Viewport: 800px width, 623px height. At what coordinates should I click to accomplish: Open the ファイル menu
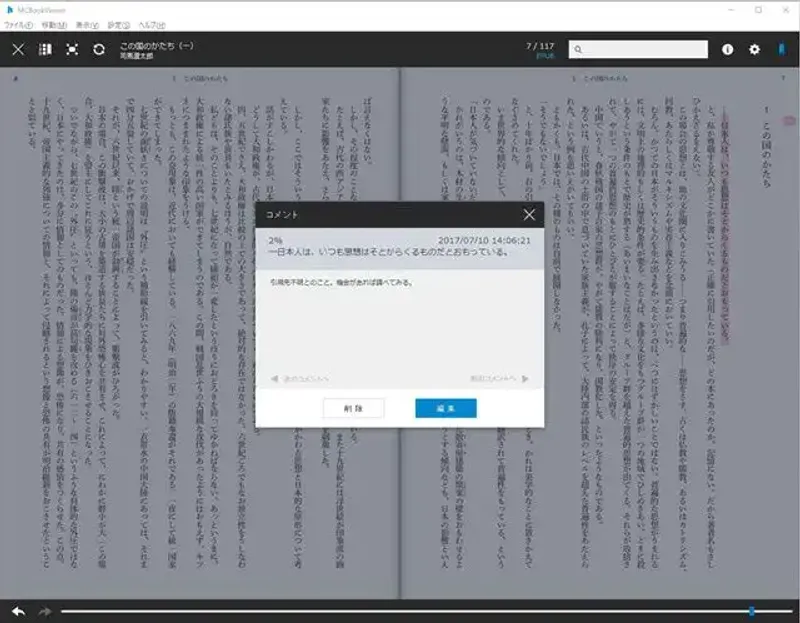click(19, 24)
